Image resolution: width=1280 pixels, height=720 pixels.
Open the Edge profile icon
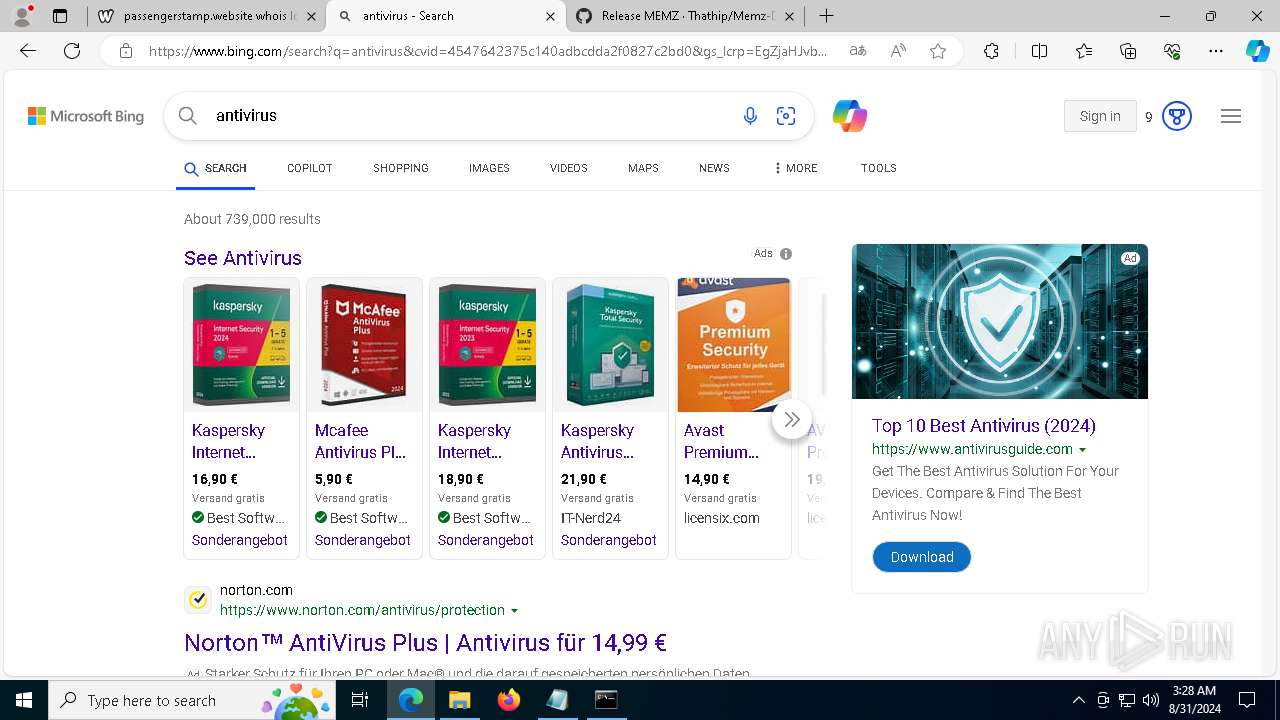click(x=23, y=15)
